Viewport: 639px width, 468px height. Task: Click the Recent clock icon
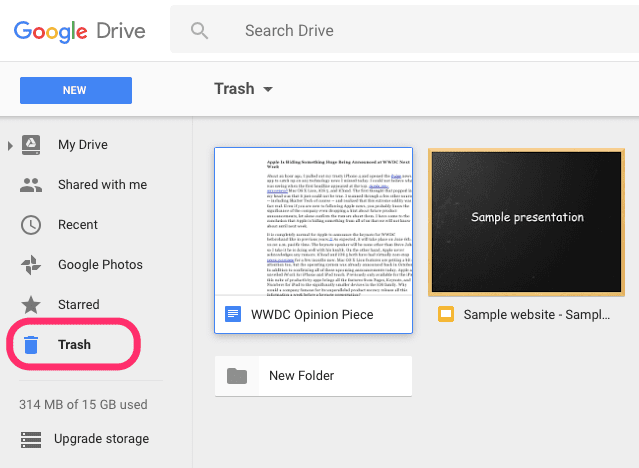pos(31,225)
